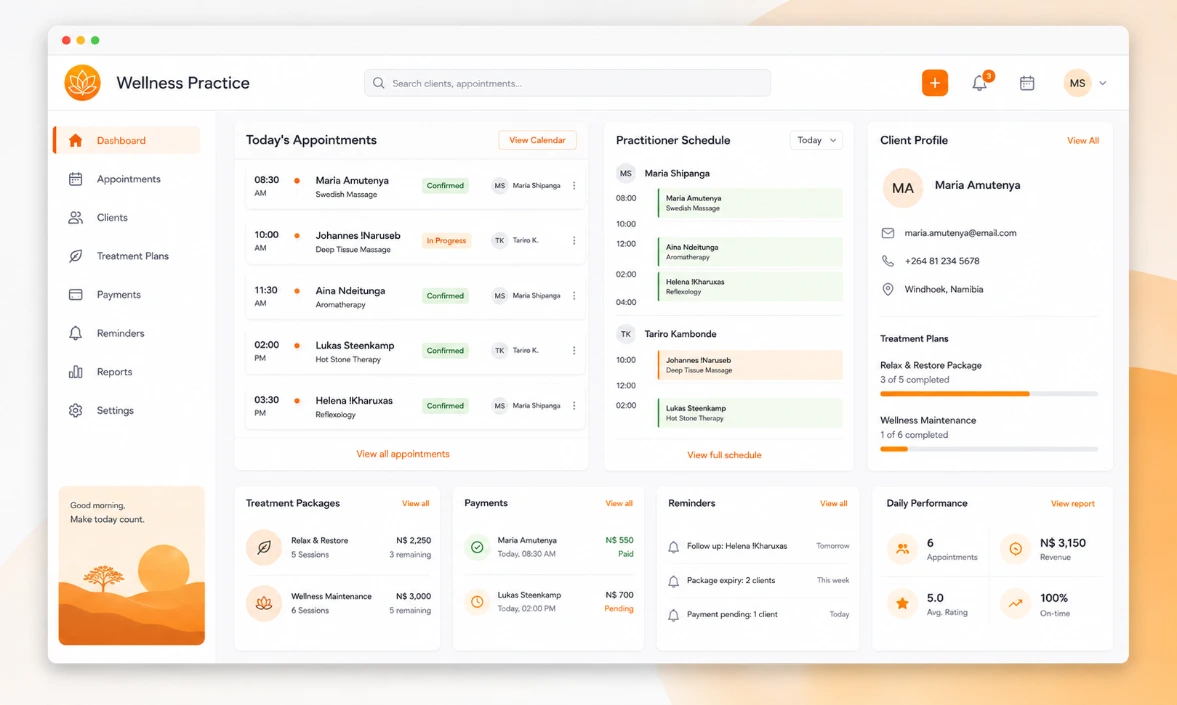Click paid checkmark icon for Maria Amutenya
Screen dimensions: 1177x705
[477, 547]
